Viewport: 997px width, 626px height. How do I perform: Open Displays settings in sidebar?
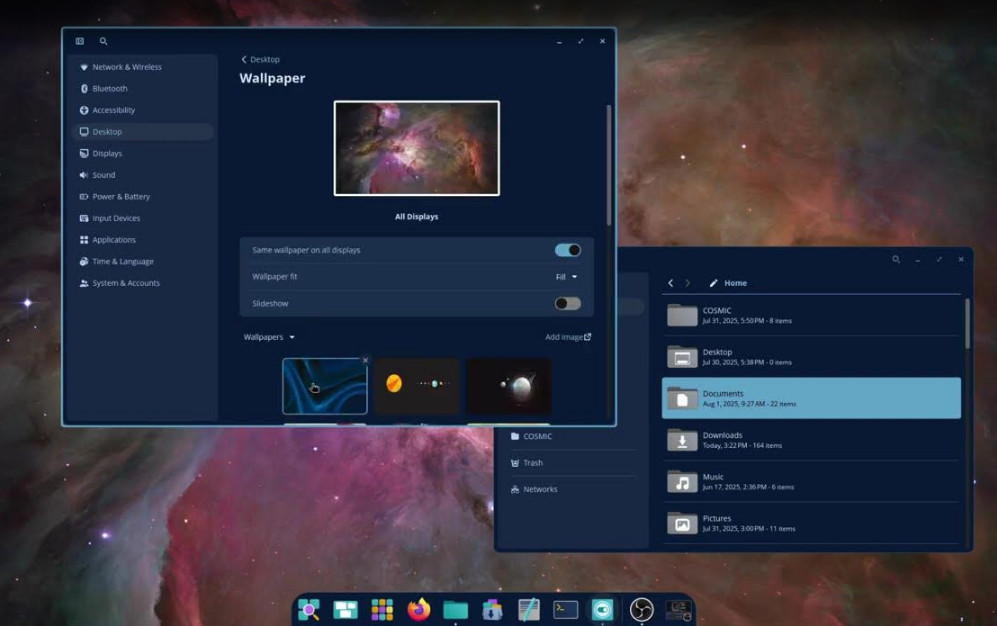[x=107, y=153]
